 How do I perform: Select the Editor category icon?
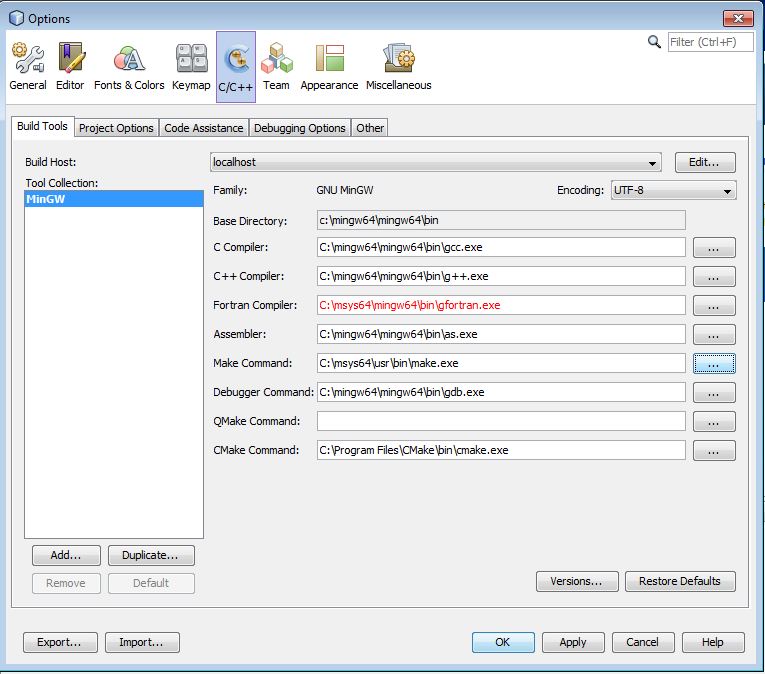pos(70,67)
